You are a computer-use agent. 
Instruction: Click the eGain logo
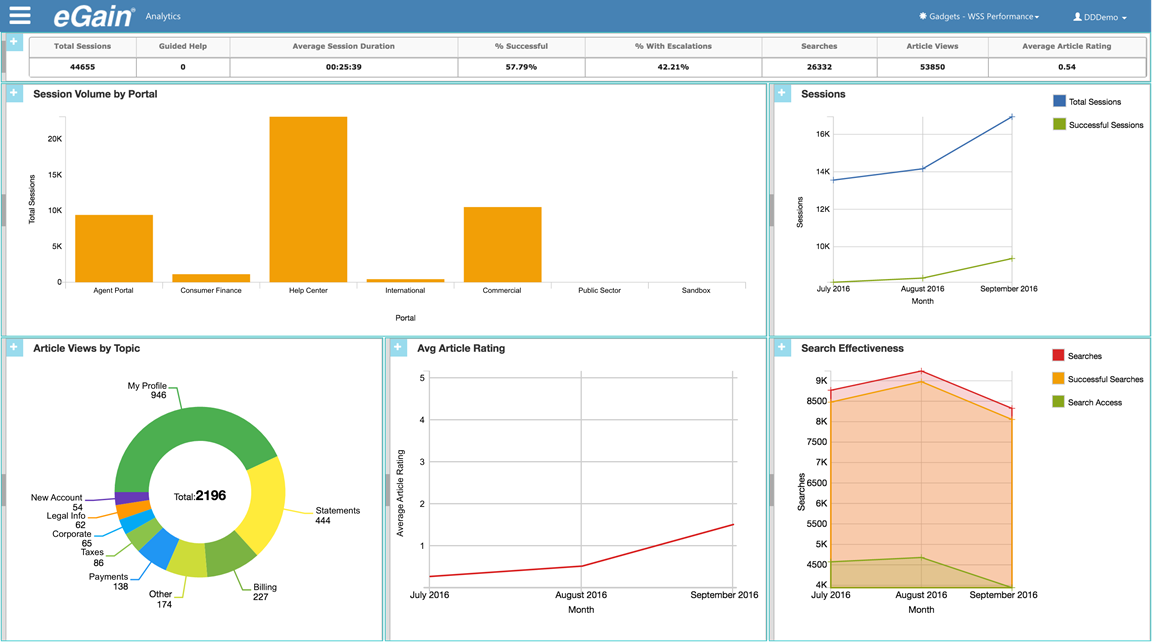[94, 17]
